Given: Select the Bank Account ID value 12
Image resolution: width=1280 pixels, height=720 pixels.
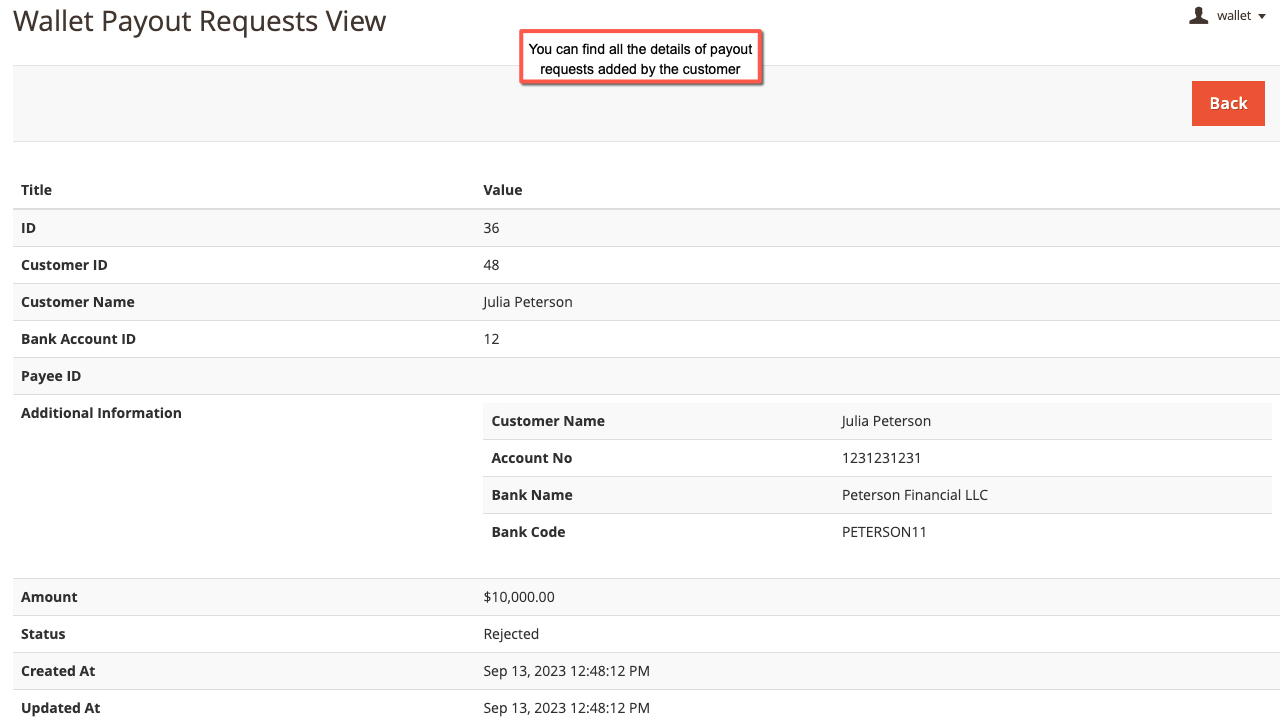Looking at the screenshot, I should coord(491,339).
